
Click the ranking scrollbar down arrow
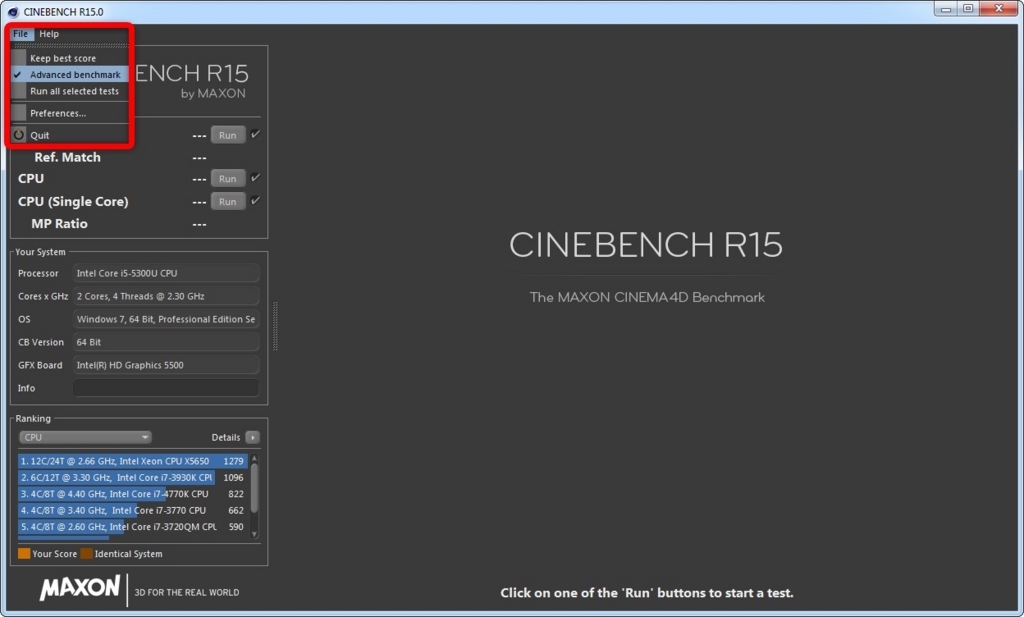[255, 534]
